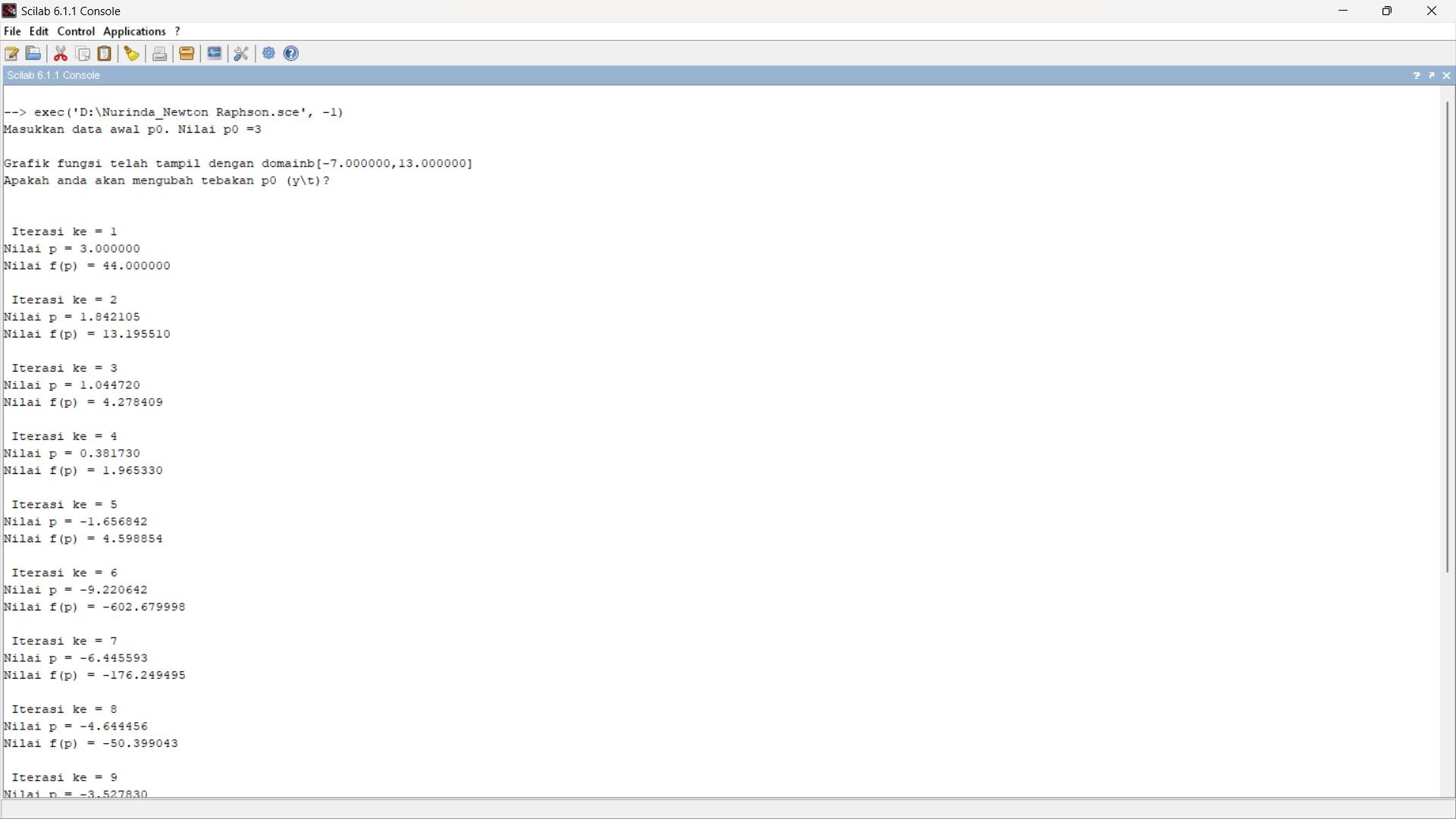Screen dimensions: 1456x819
Task: Click 'Iterasi ke = 1' line
Action: click(x=64, y=232)
